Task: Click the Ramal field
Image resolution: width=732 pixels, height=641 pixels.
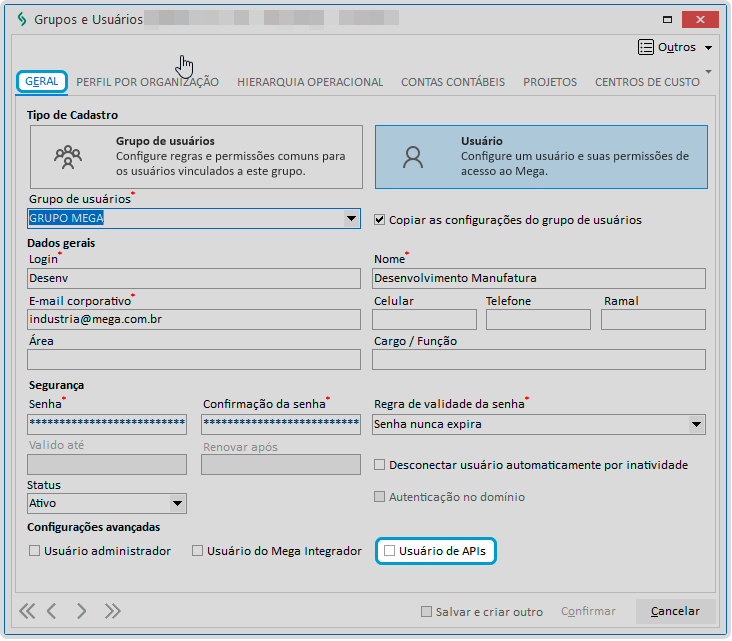Action: [653, 319]
